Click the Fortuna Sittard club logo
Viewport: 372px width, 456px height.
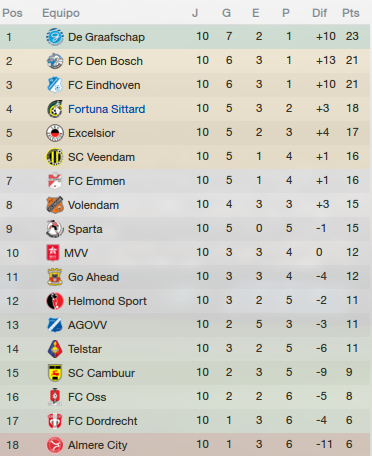[x=55, y=109]
